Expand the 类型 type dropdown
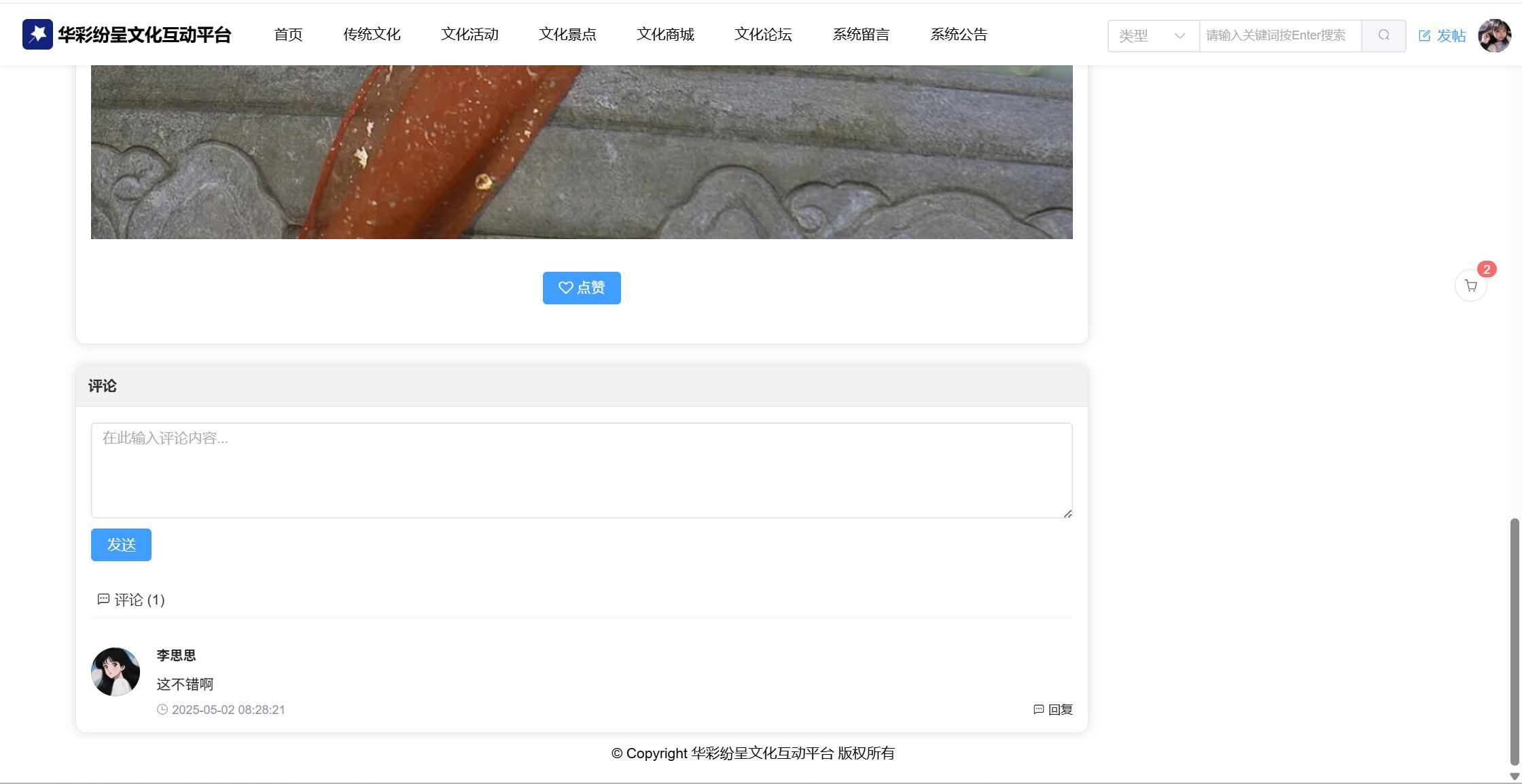The width and height of the screenshot is (1522, 784). (1153, 35)
